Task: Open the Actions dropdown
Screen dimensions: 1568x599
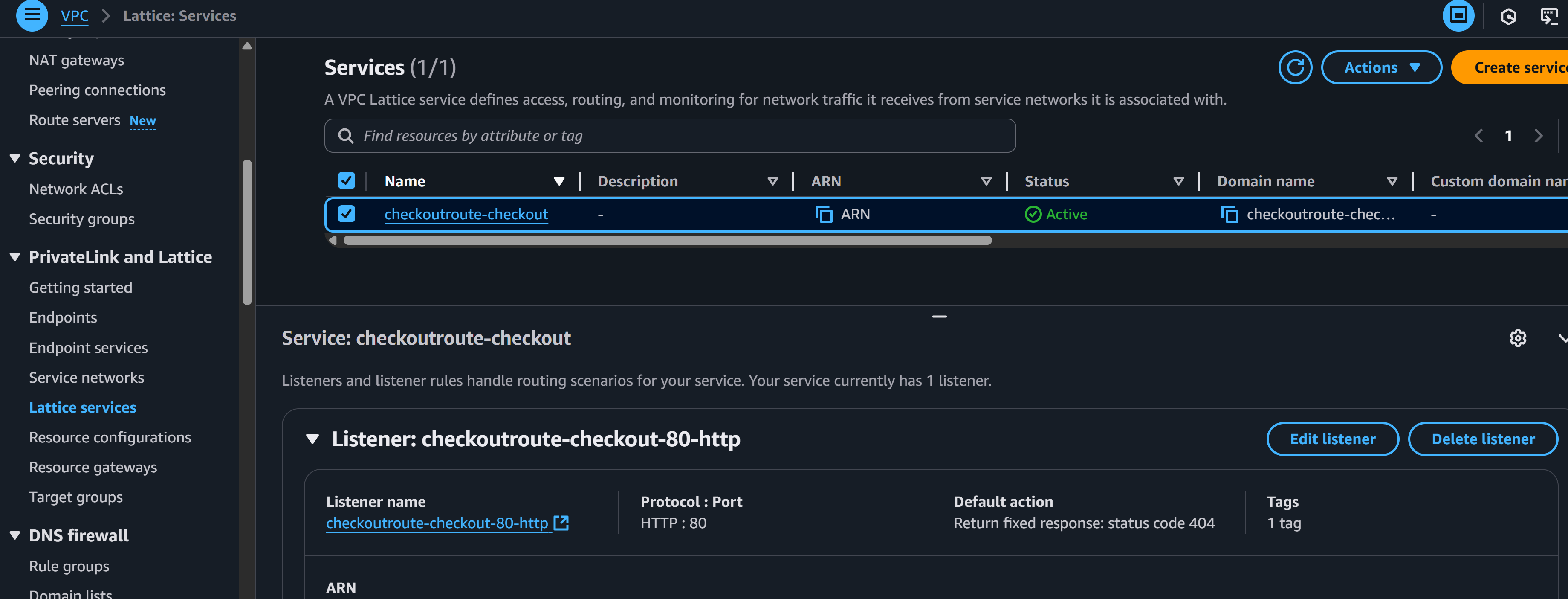Action: pyautogui.click(x=1381, y=68)
